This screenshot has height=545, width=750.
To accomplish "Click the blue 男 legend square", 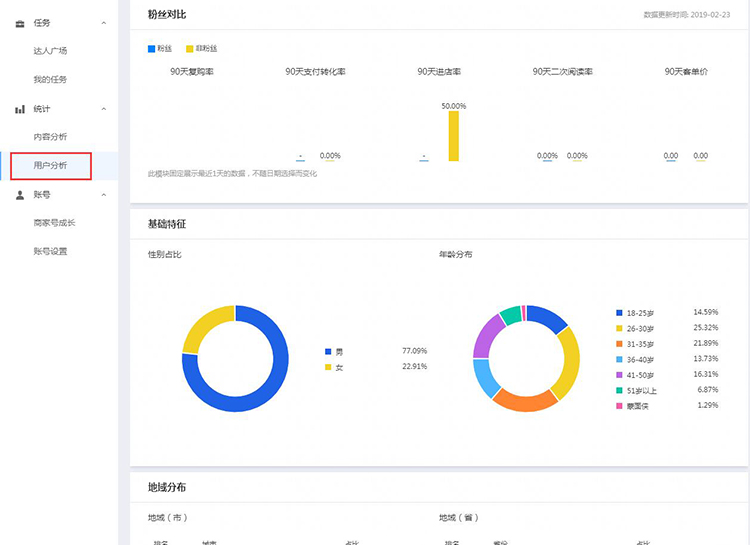I will [x=327, y=352].
